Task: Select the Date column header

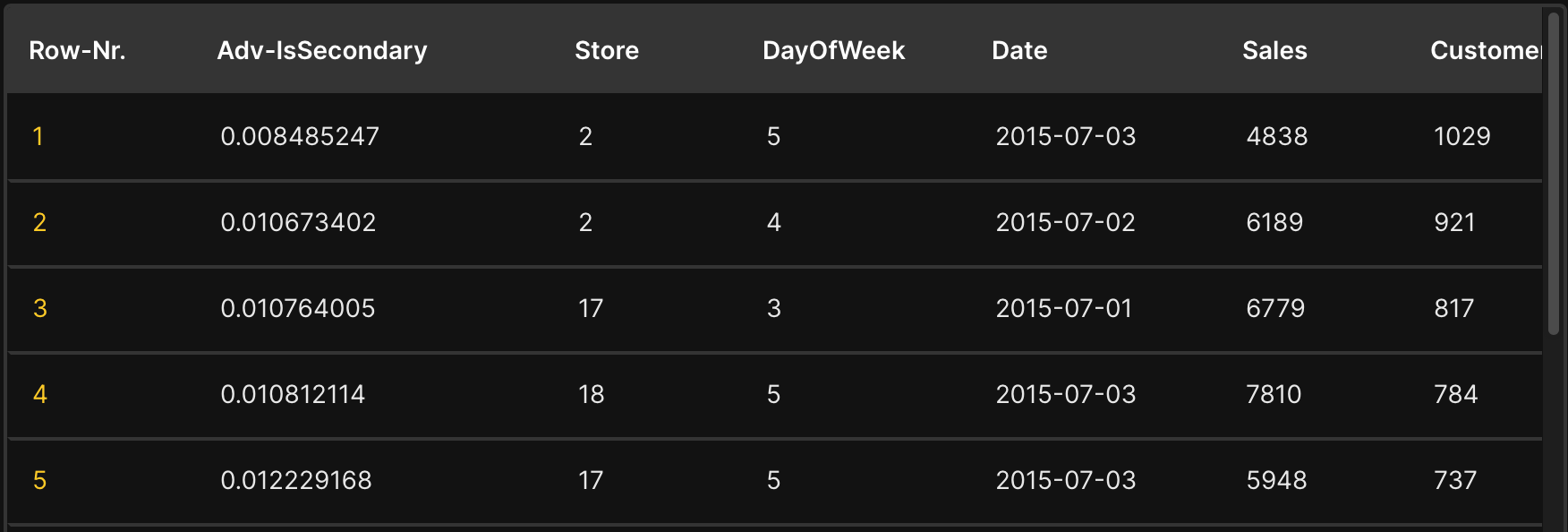Action: (1019, 51)
